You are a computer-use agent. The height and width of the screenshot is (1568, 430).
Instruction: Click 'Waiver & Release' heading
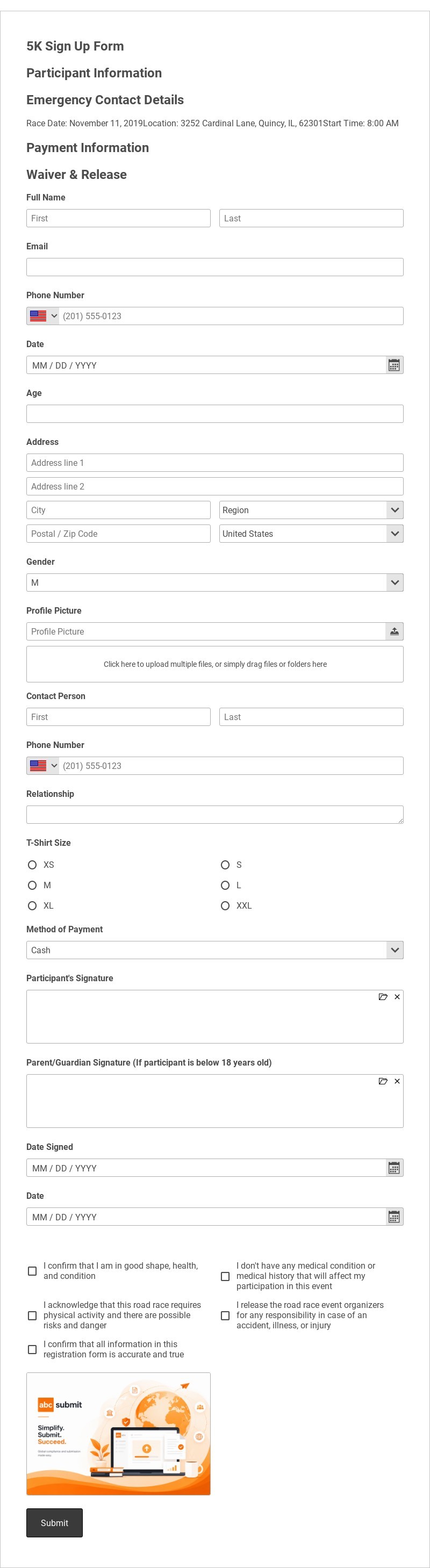pyautogui.click(x=76, y=174)
